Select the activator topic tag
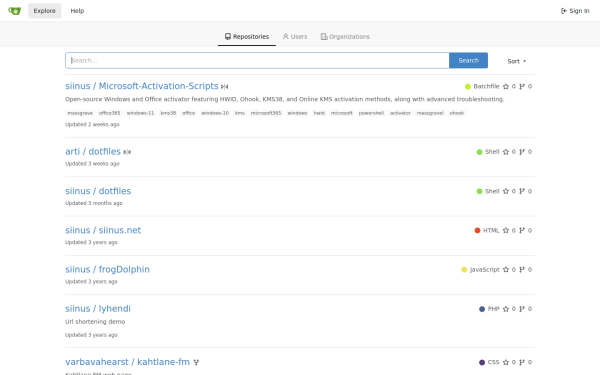 click(400, 113)
